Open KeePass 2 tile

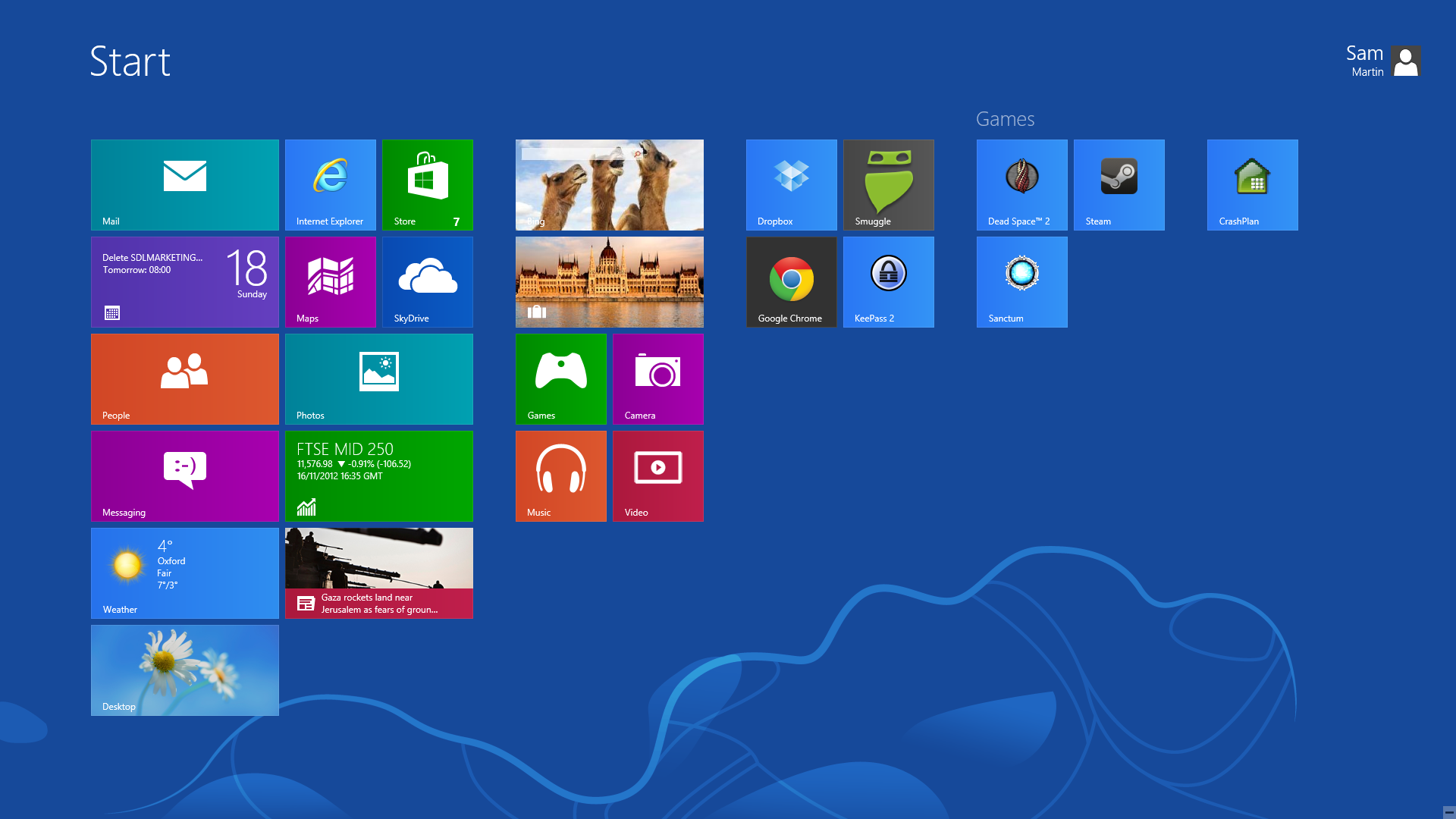[x=888, y=281]
